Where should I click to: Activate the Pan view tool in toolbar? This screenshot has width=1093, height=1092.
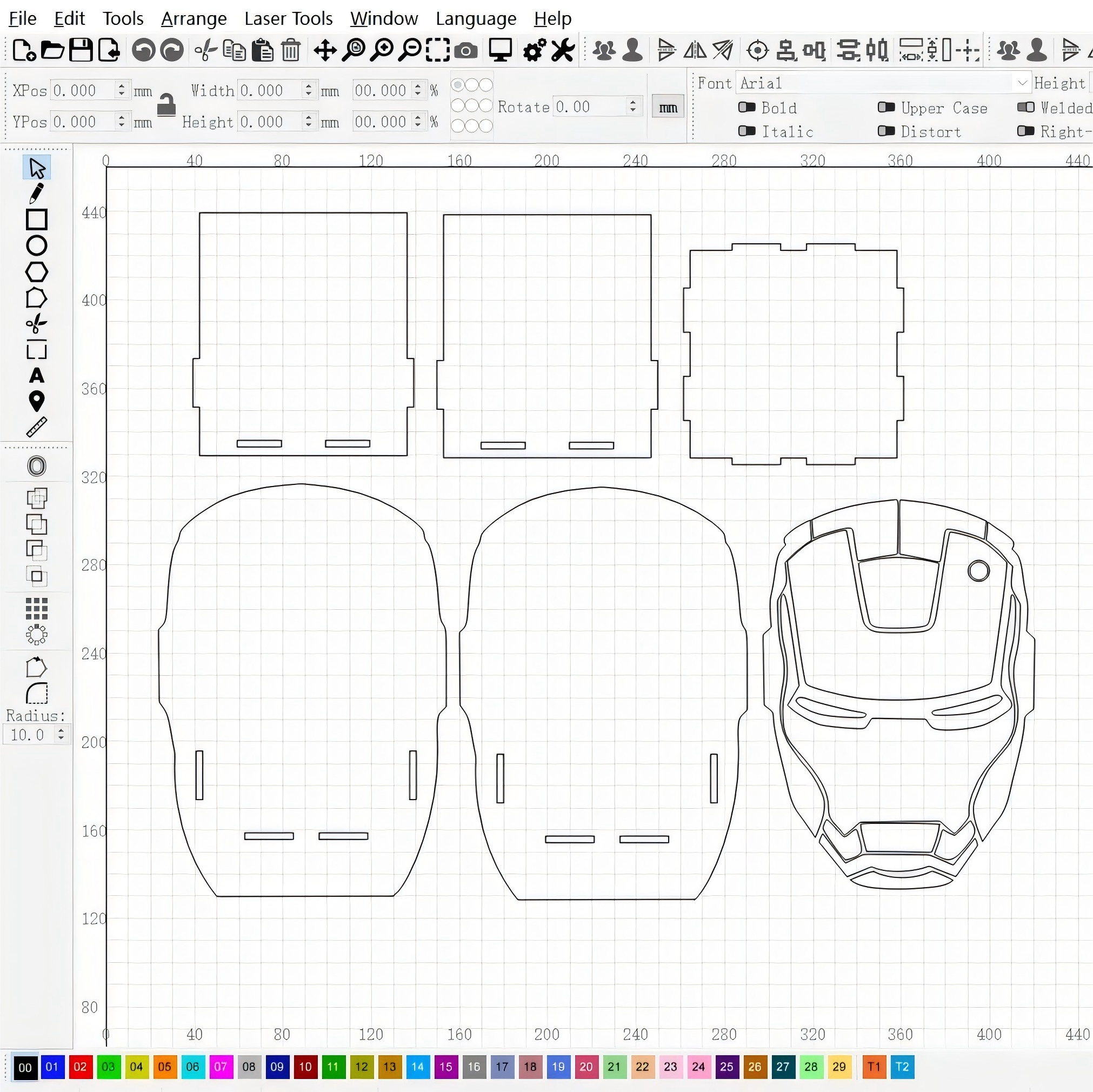[x=325, y=50]
